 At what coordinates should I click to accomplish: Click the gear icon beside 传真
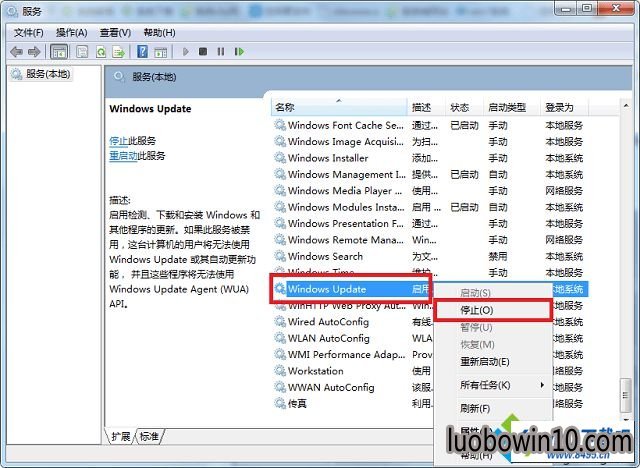point(280,403)
